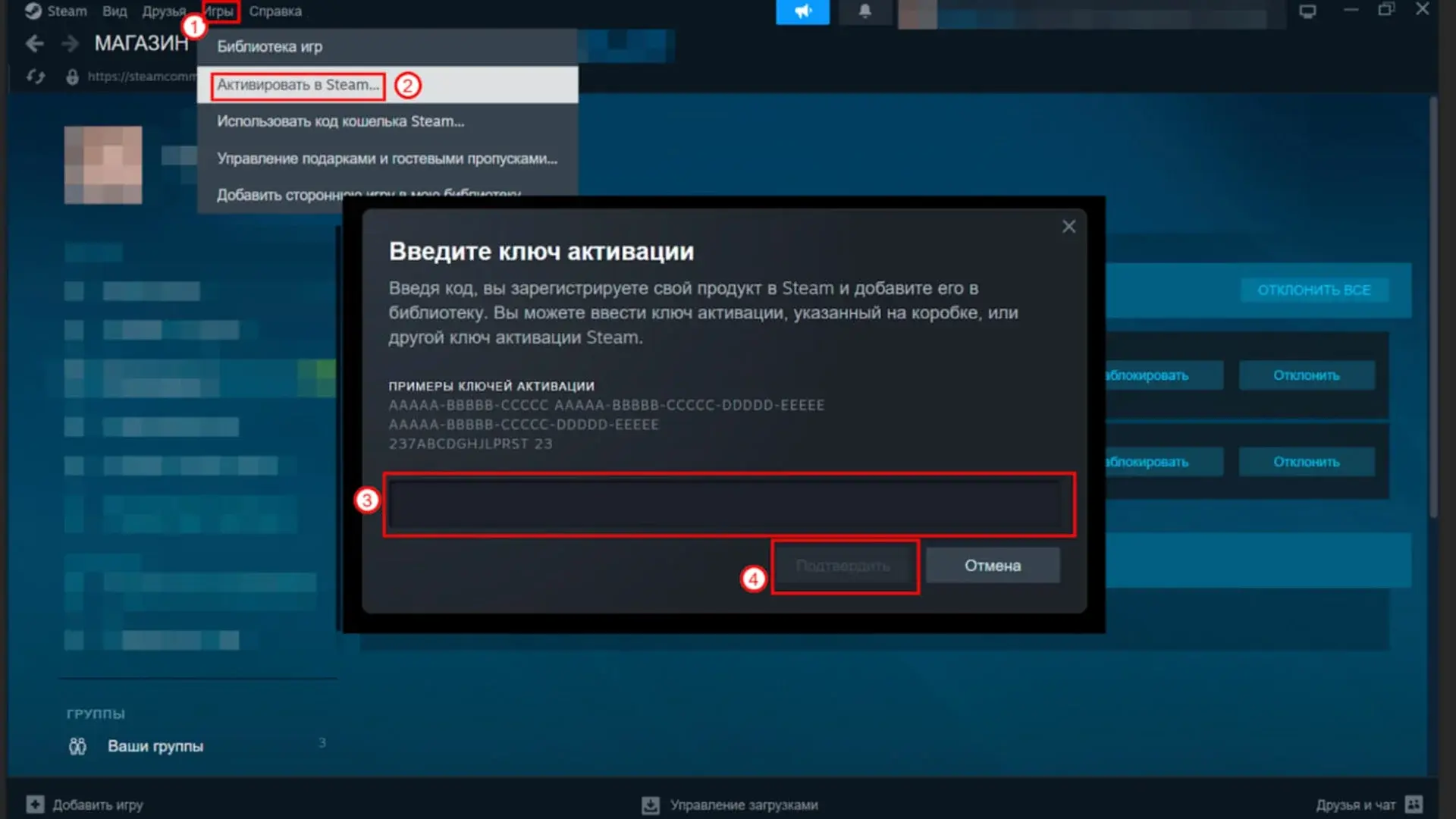Close the activation key dialog with X
The width and height of the screenshot is (1456, 819).
tap(1068, 227)
